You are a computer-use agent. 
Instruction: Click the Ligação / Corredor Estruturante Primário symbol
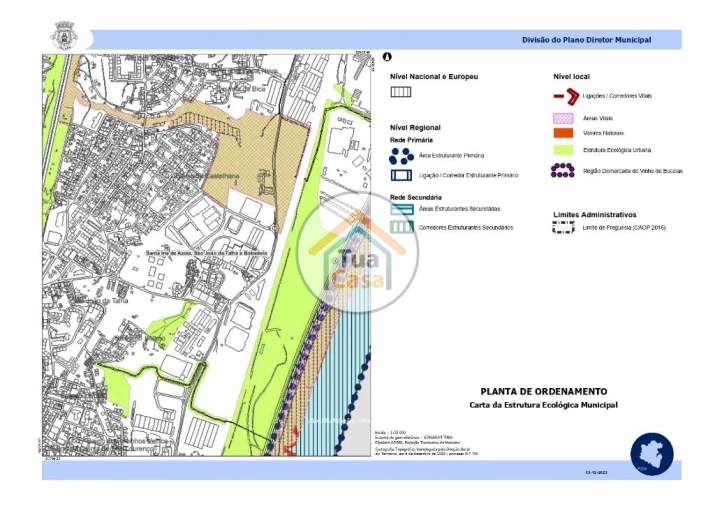(401, 176)
